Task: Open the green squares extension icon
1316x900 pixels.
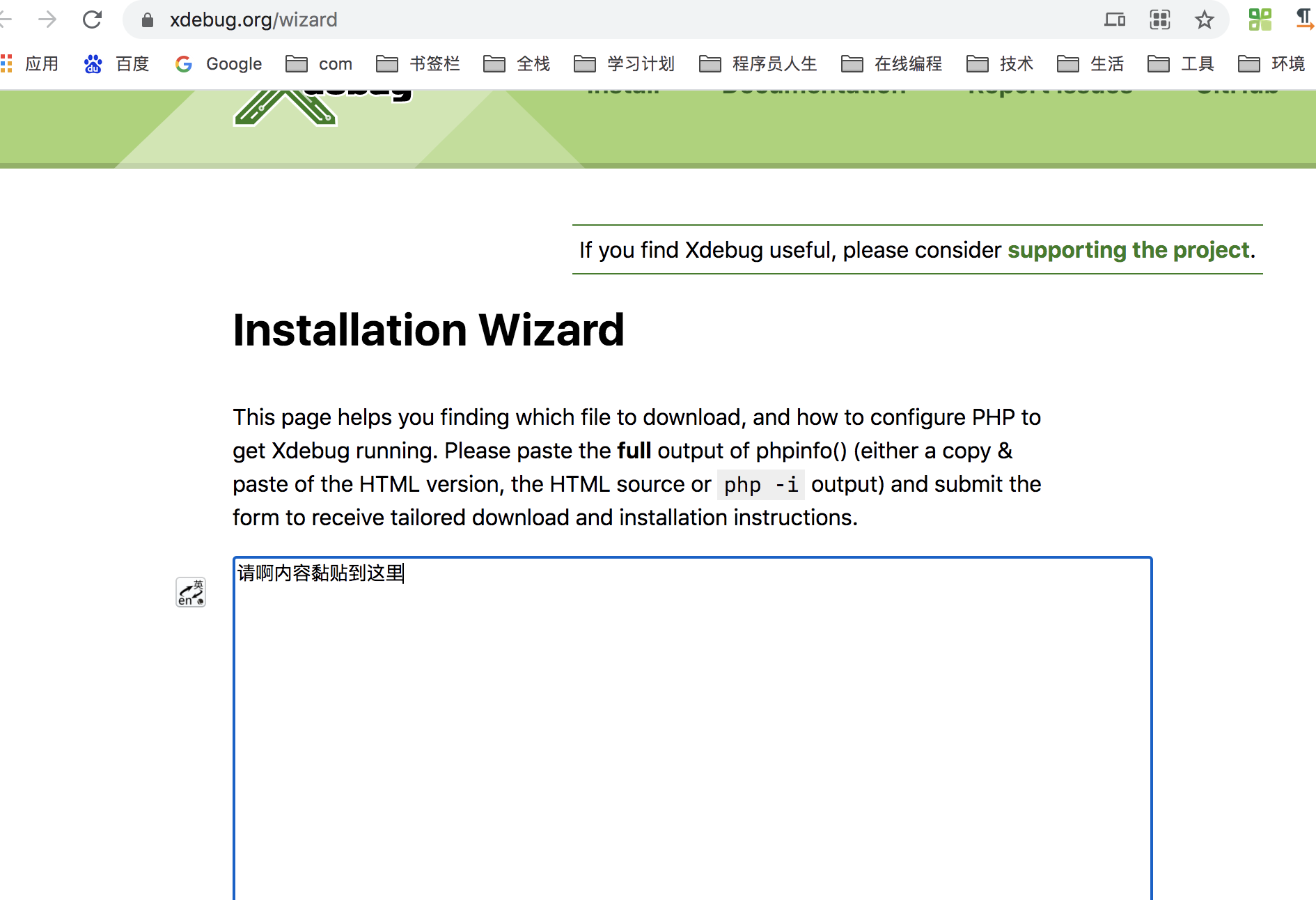Action: [x=1260, y=20]
